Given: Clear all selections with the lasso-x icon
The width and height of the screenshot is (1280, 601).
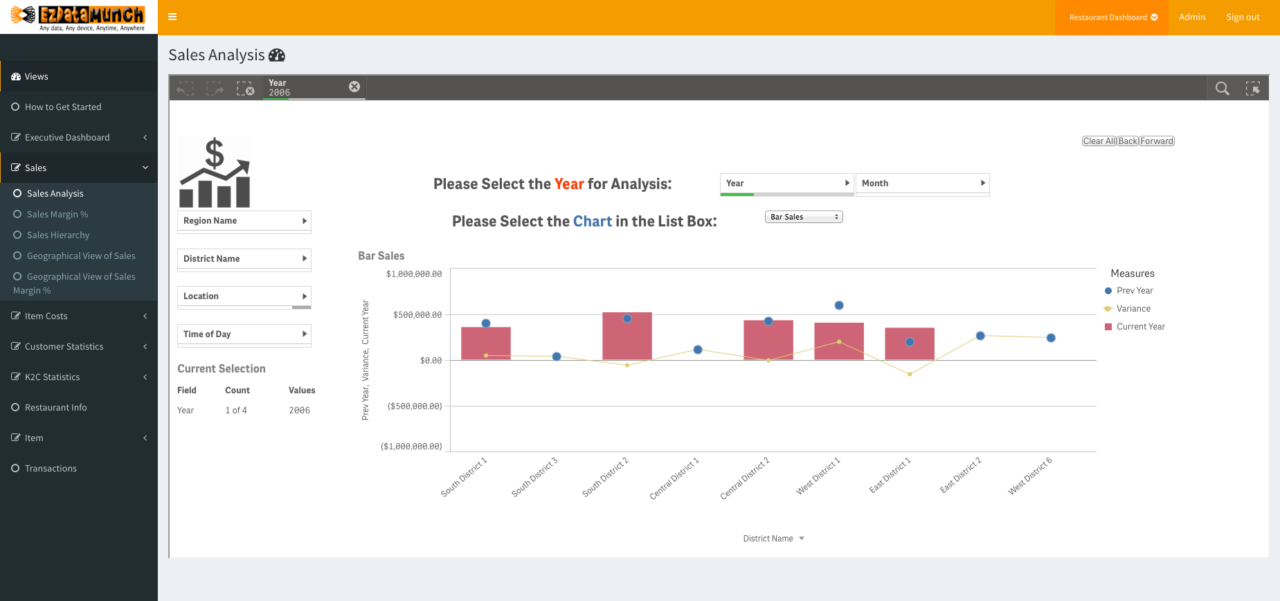Looking at the screenshot, I should 245,88.
